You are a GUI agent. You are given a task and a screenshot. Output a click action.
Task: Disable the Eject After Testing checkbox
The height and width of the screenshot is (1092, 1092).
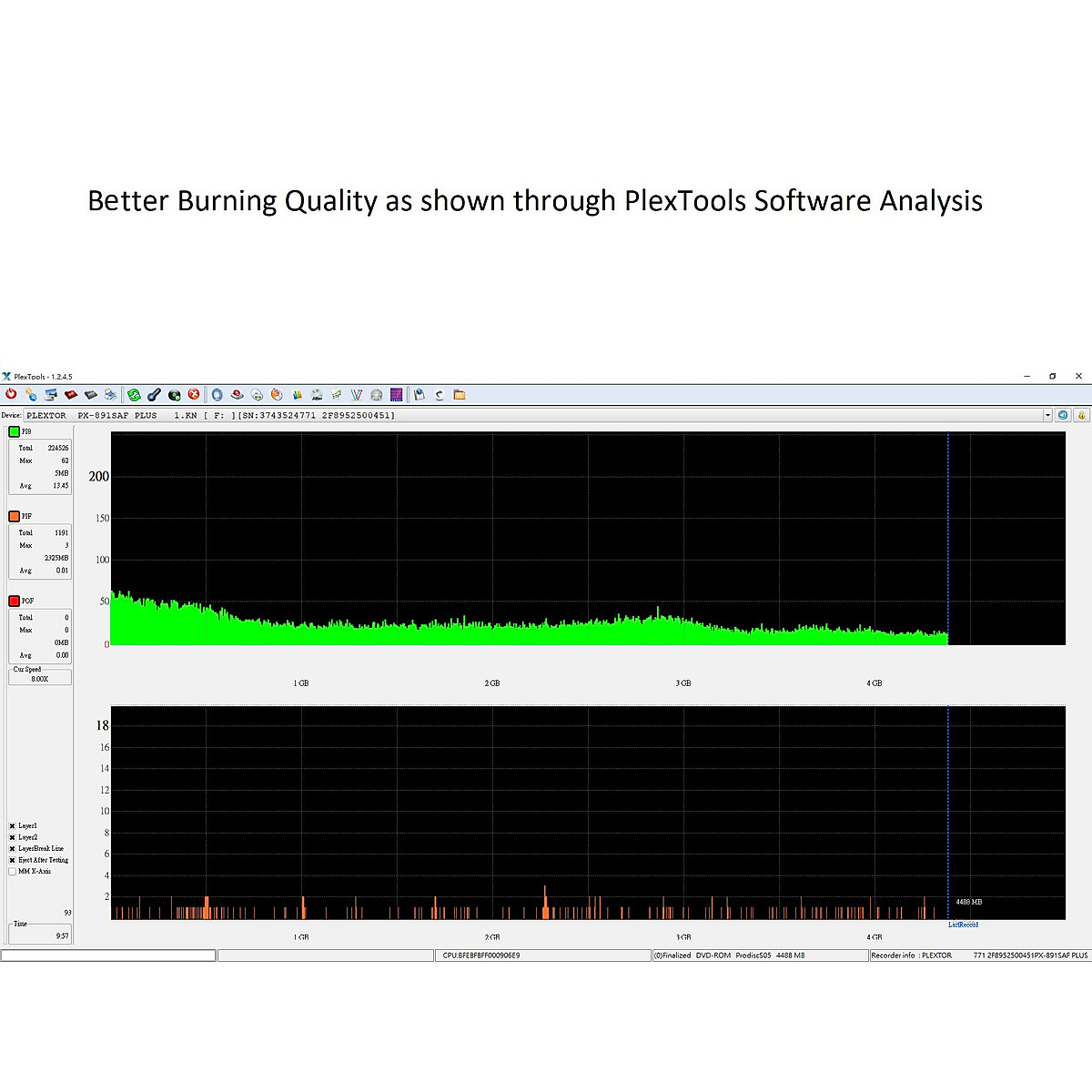tap(13, 860)
